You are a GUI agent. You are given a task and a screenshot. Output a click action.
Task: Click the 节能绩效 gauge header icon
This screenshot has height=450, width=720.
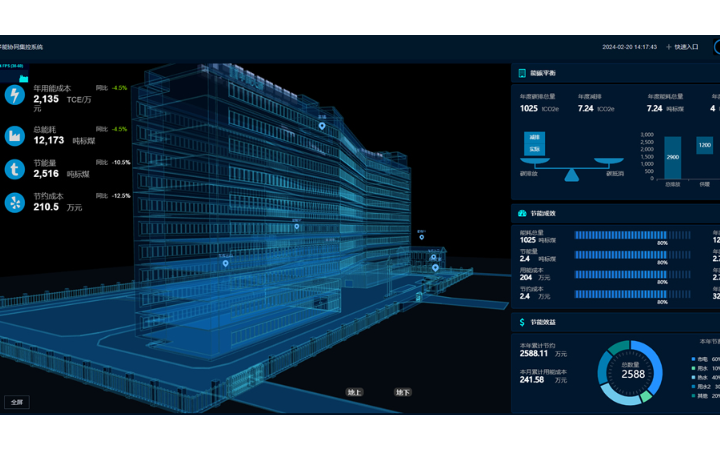(522, 213)
